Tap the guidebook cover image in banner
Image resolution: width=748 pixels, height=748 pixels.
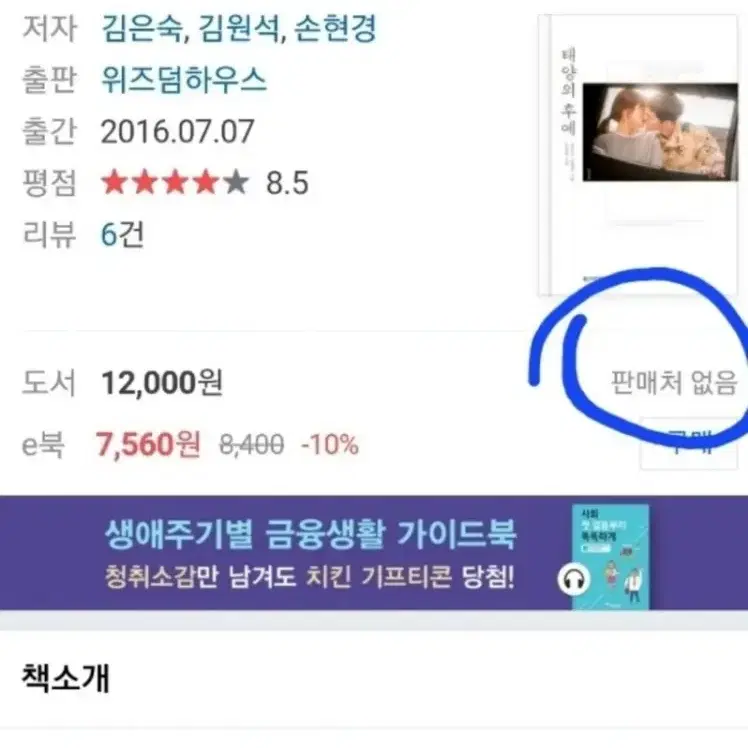tap(611, 557)
